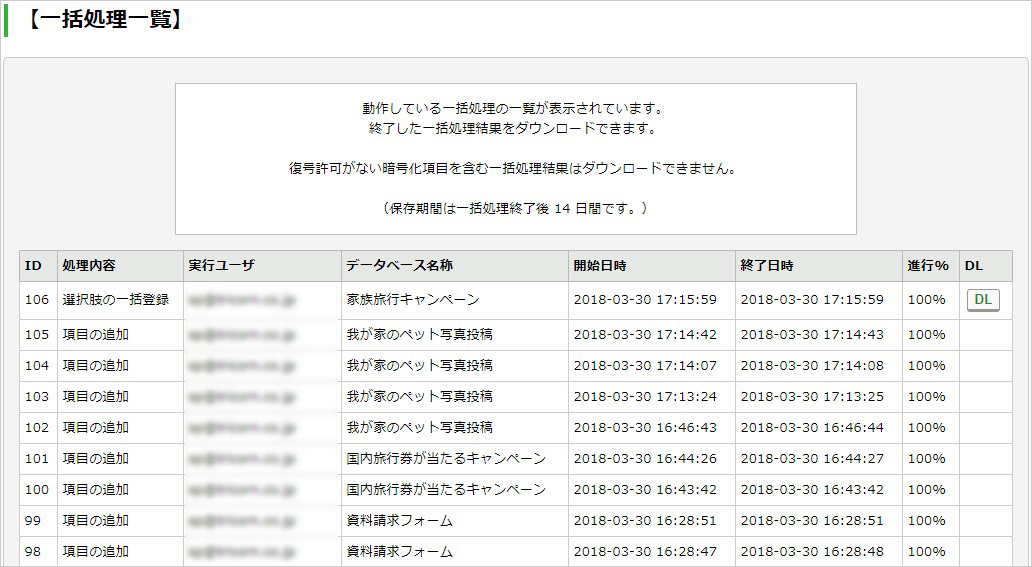Click end time 2018-03-30 16:46:44

click(x=812, y=427)
